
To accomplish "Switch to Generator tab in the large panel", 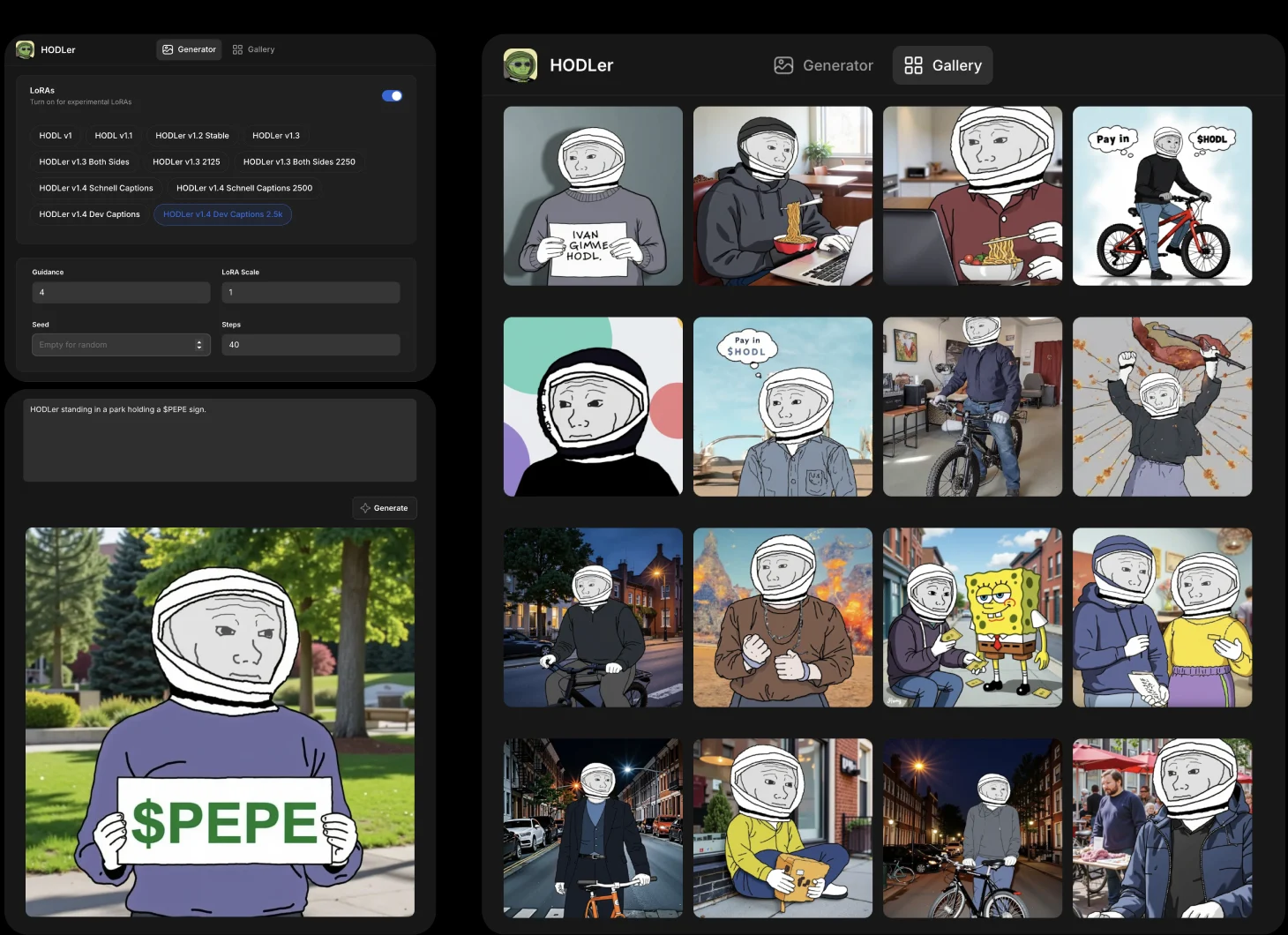I will [823, 65].
